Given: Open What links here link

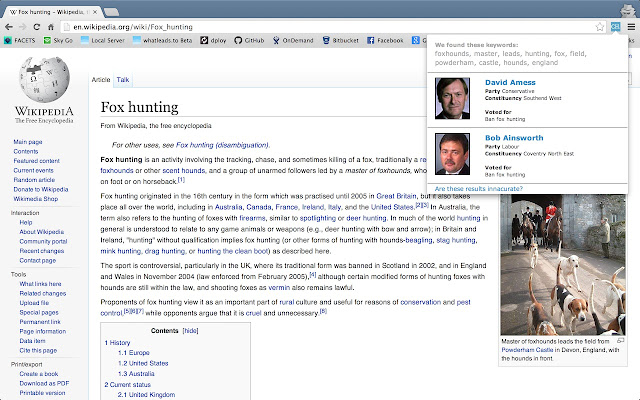Looking at the screenshot, I should 40,284.
